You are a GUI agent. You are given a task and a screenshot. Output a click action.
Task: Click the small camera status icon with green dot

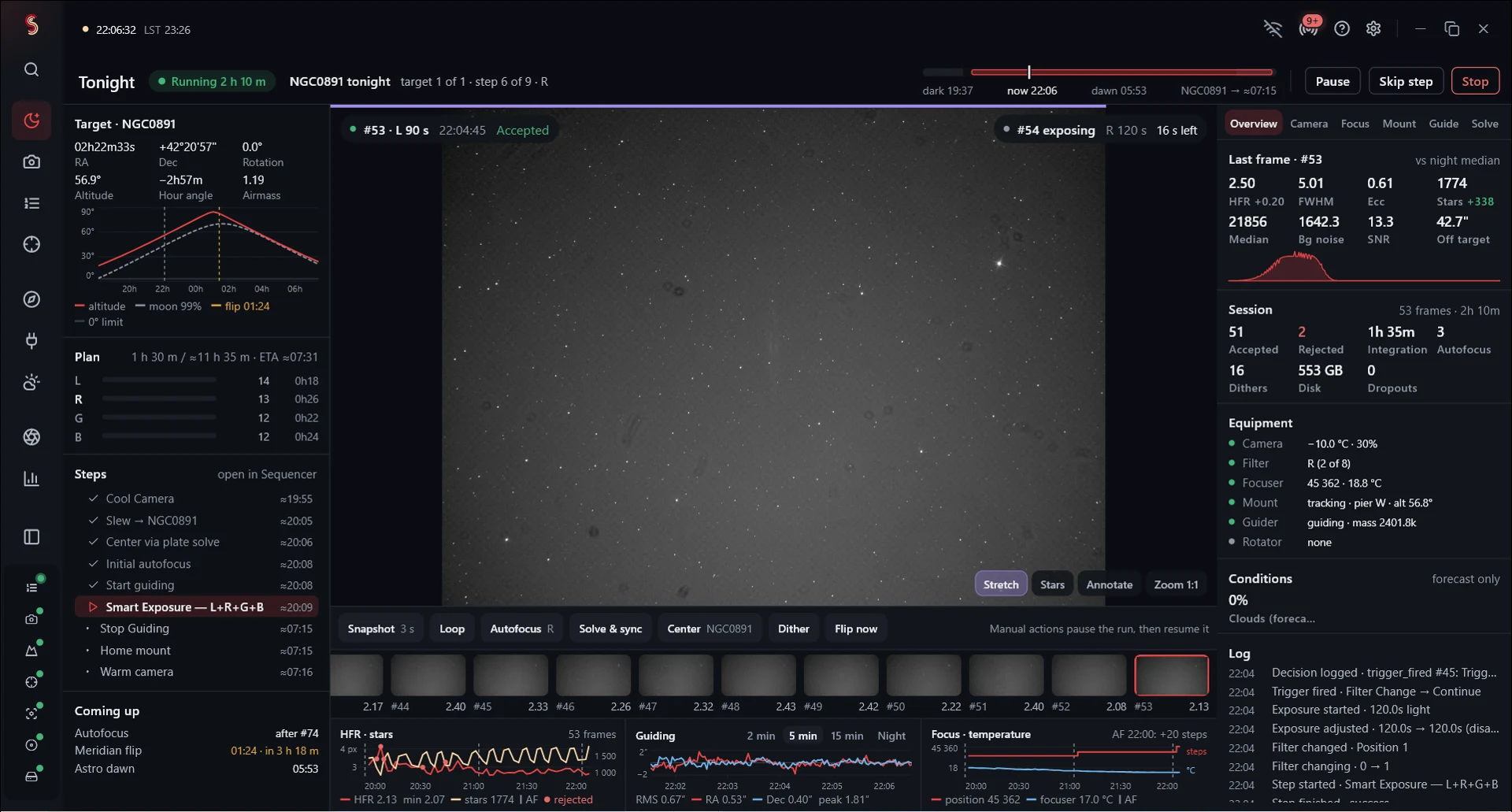pos(31,619)
